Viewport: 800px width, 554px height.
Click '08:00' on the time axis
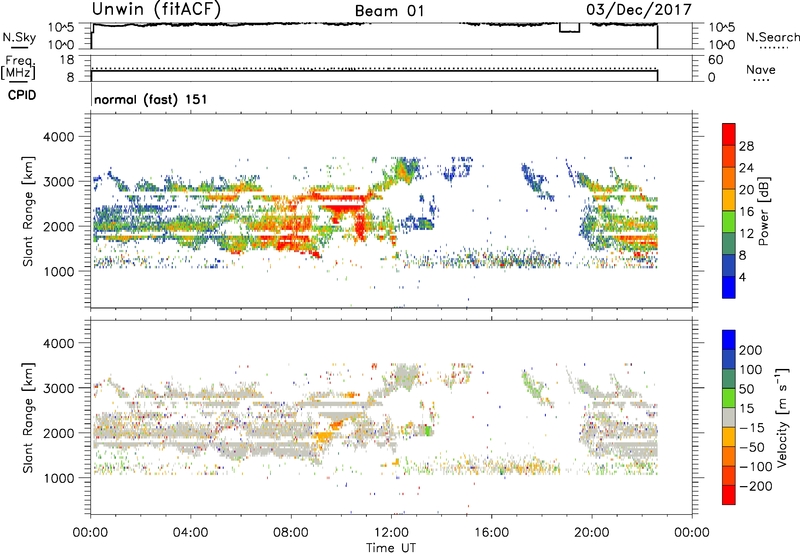291,533
